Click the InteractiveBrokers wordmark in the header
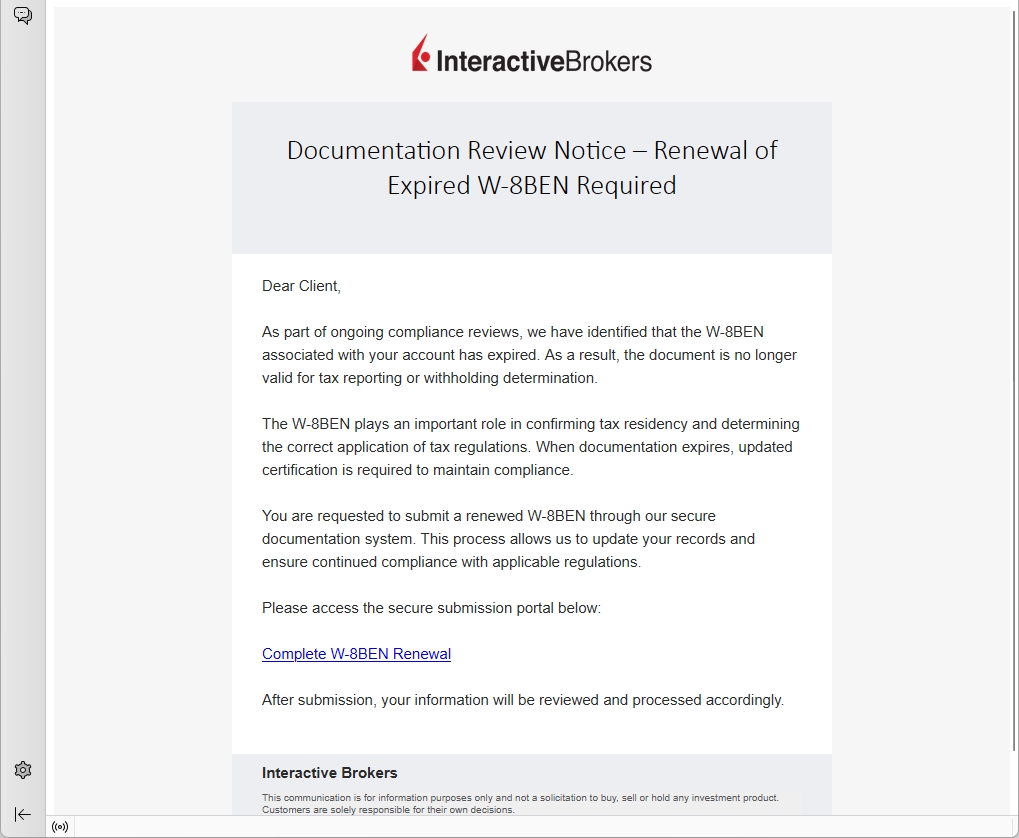 point(544,61)
